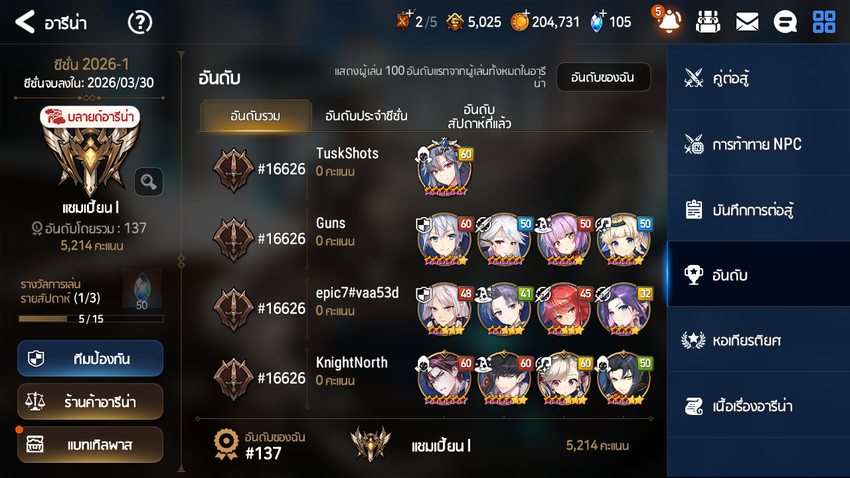The height and width of the screenshot is (478, 850).
Task: Switch to the อันดับสัปดาห์ที่แล้ว tab
Action: point(479,116)
